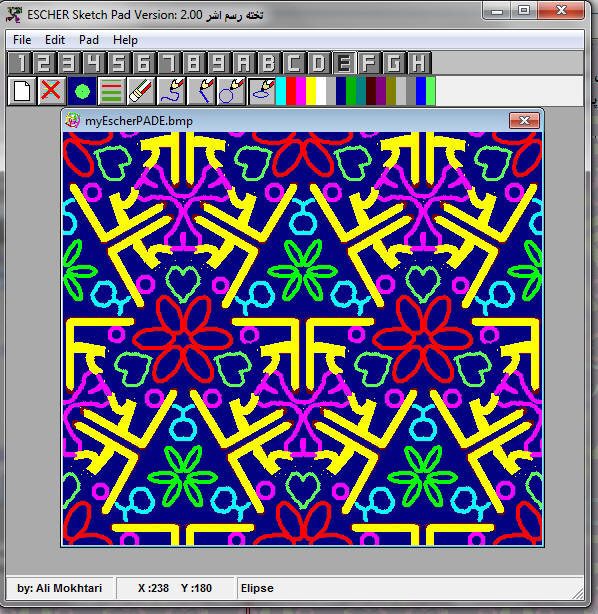
Task: Create a new blank sketch page
Action: pos(22,91)
